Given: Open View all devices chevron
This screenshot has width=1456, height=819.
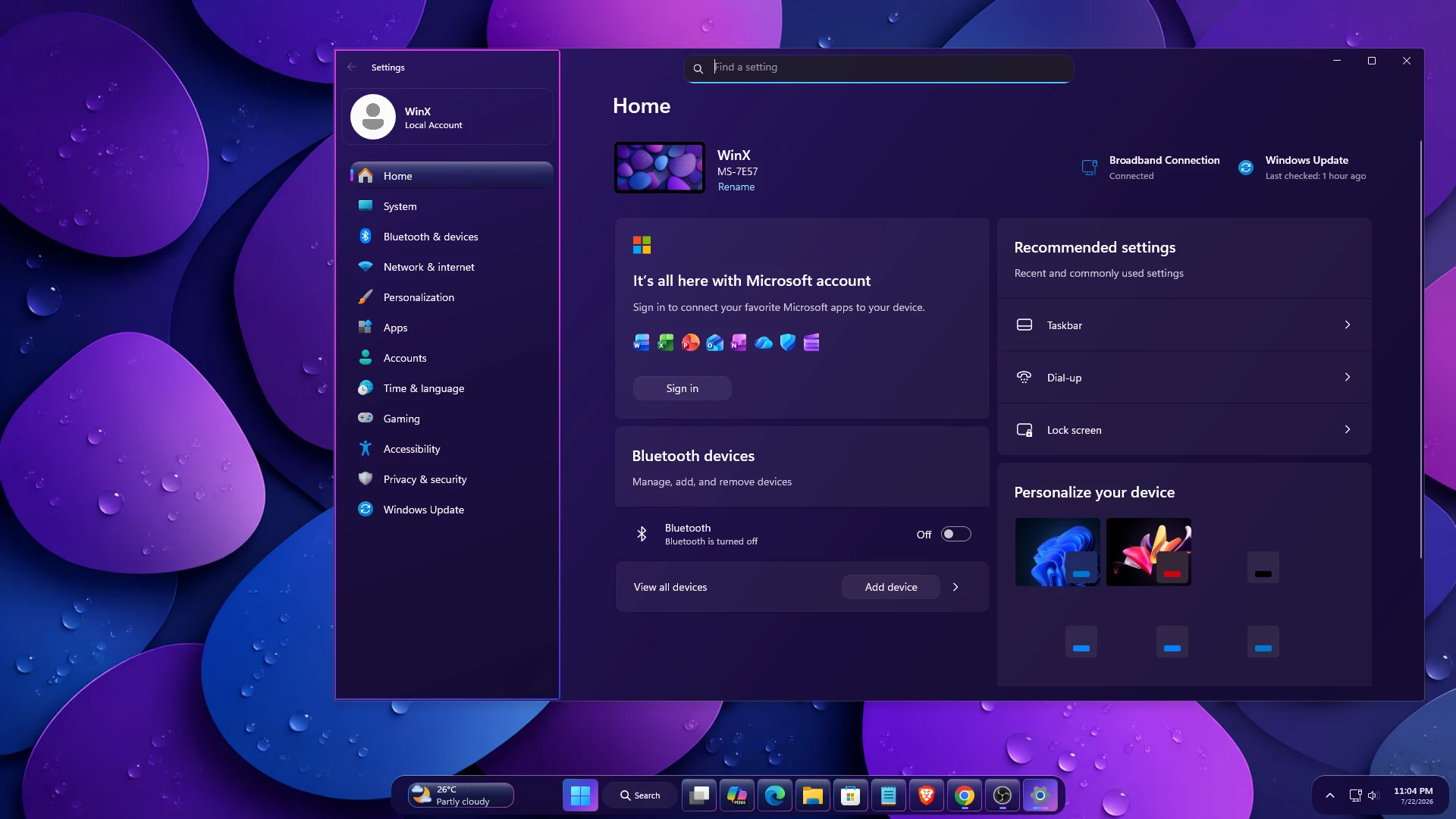Looking at the screenshot, I should [x=955, y=587].
